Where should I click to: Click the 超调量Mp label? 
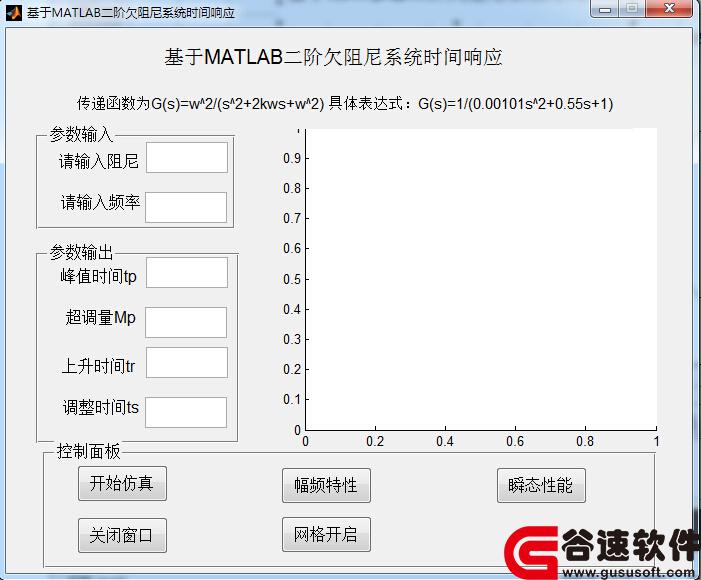click(101, 318)
